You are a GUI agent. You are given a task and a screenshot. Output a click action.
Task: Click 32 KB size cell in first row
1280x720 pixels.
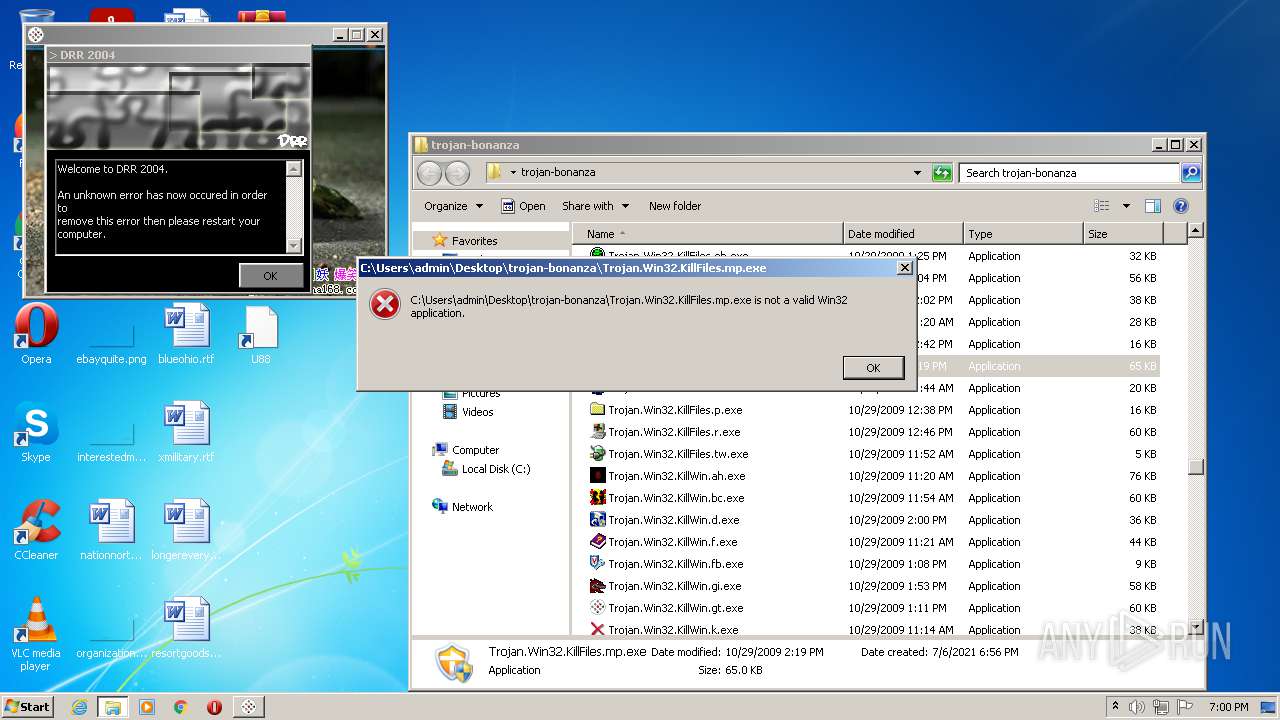1142,256
